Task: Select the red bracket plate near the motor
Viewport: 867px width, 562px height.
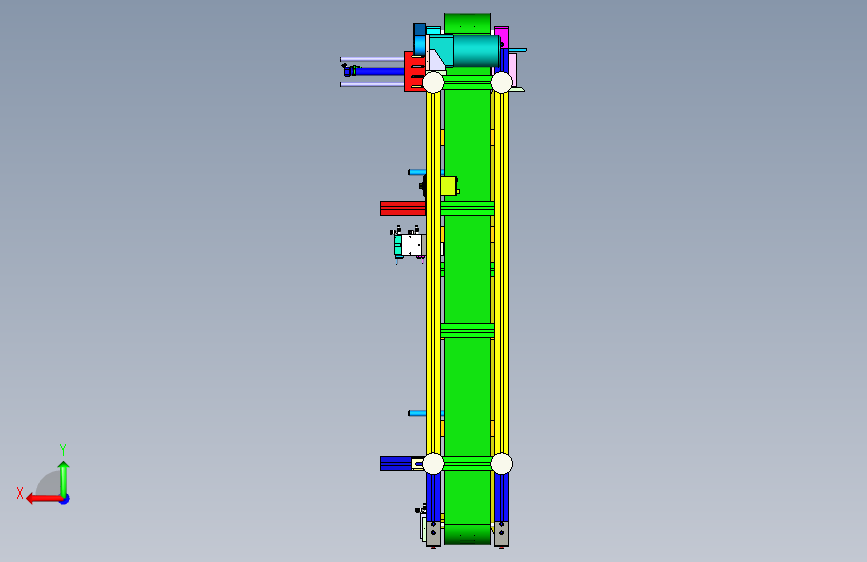Action: coord(414,71)
